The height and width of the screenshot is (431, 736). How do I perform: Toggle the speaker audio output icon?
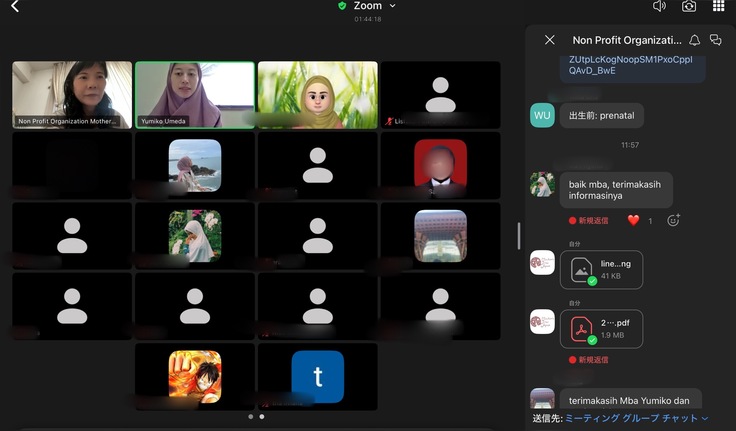coord(659,6)
